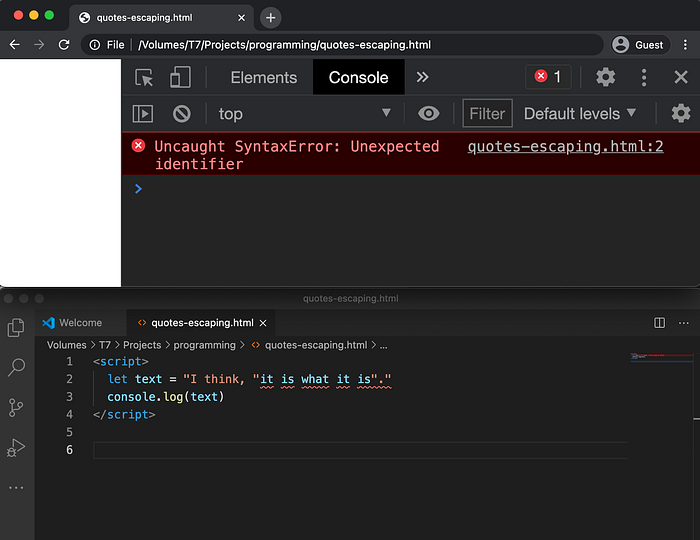Image resolution: width=700 pixels, height=540 pixels.
Task: Show more DevTools tabs
Action: 422,77
